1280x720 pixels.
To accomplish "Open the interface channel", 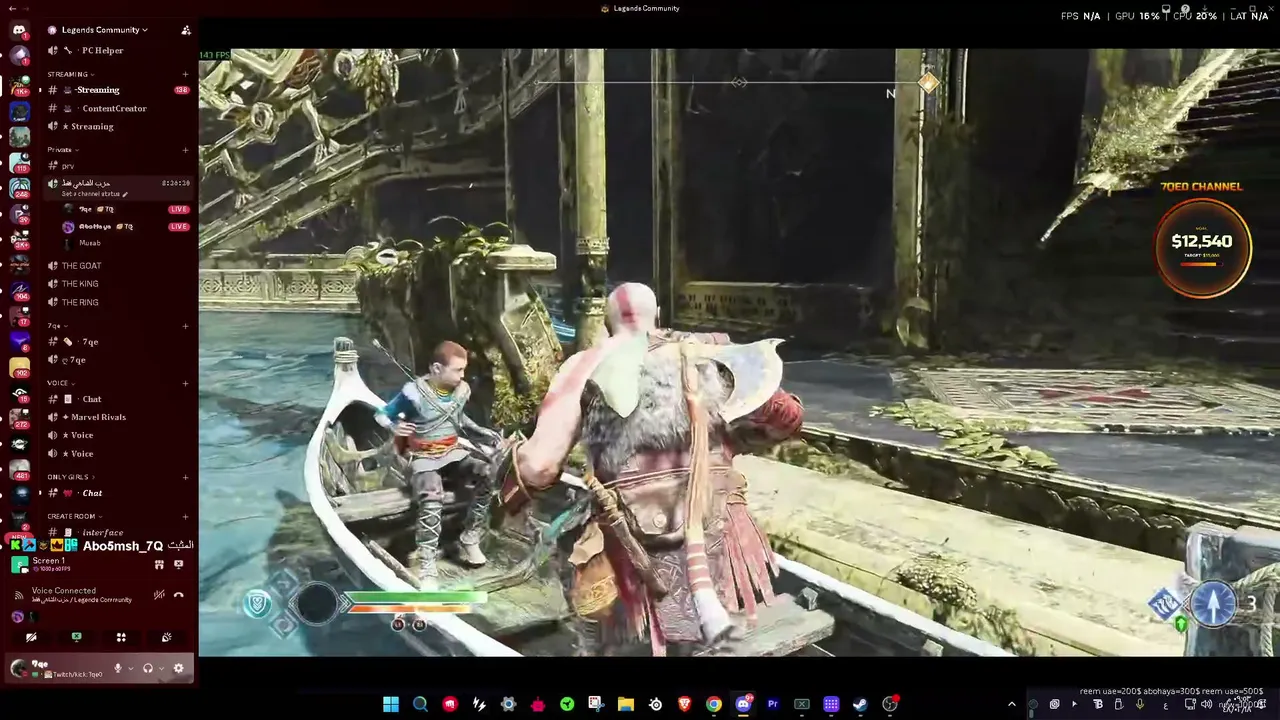I will (119, 532).
